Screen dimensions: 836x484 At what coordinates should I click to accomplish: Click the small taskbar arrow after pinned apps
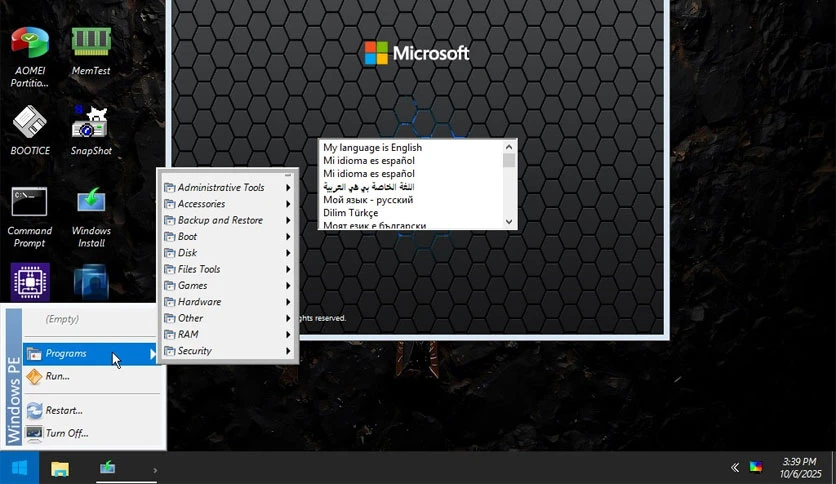tap(155, 470)
